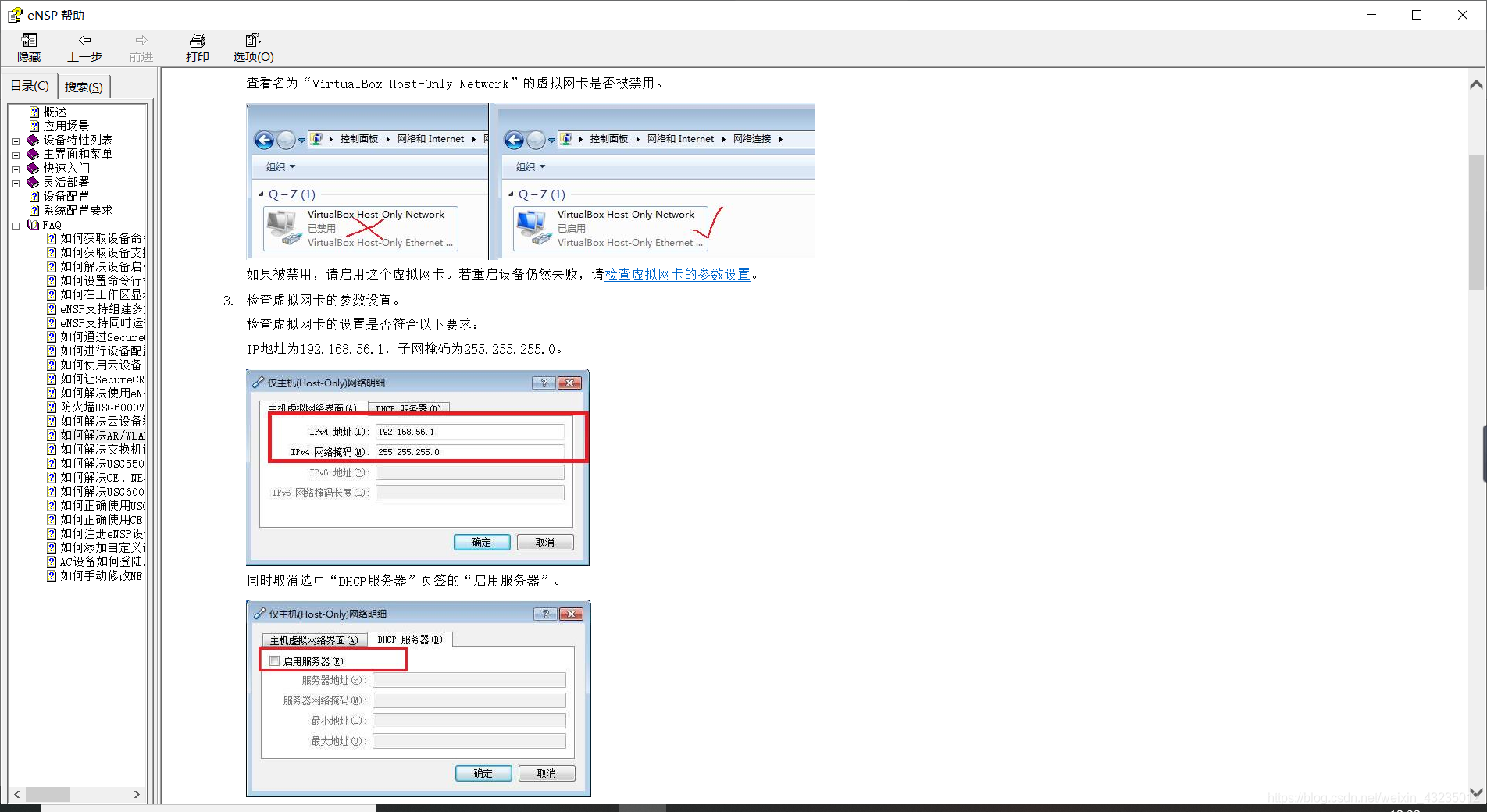Click the topic icon beside 如何添加自定义

(52, 547)
